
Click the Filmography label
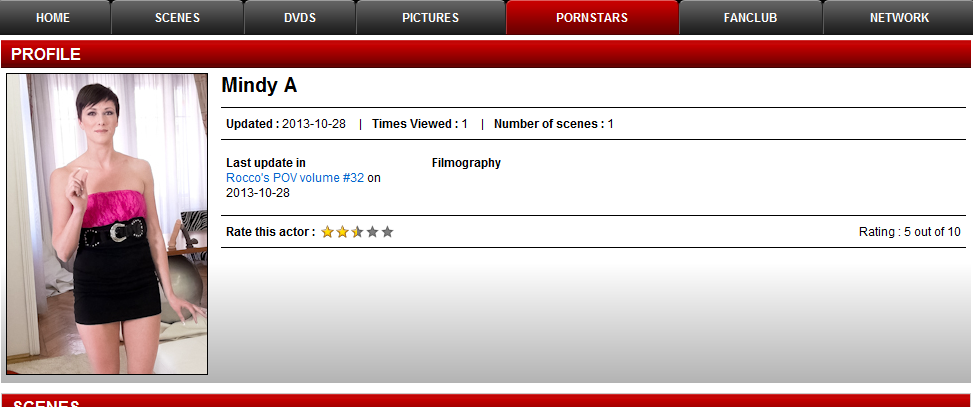coord(466,163)
